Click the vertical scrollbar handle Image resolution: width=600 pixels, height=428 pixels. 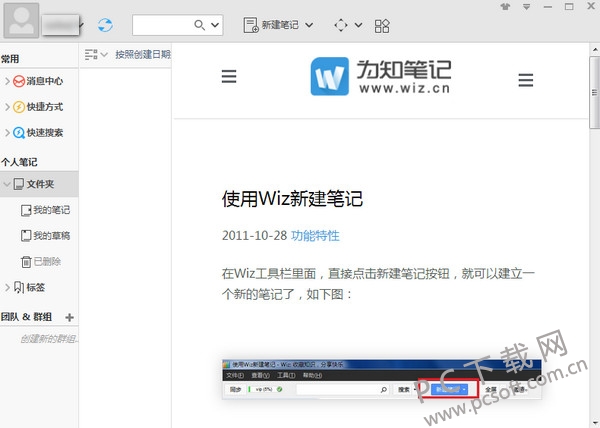coord(594,93)
